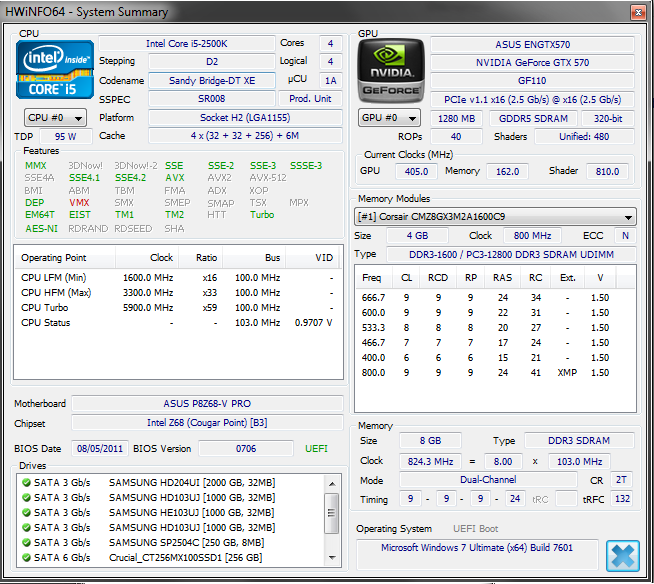Click the drives list scroll up arrow
Viewport: 654px width, 584px height.
click(x=332, y=483)
